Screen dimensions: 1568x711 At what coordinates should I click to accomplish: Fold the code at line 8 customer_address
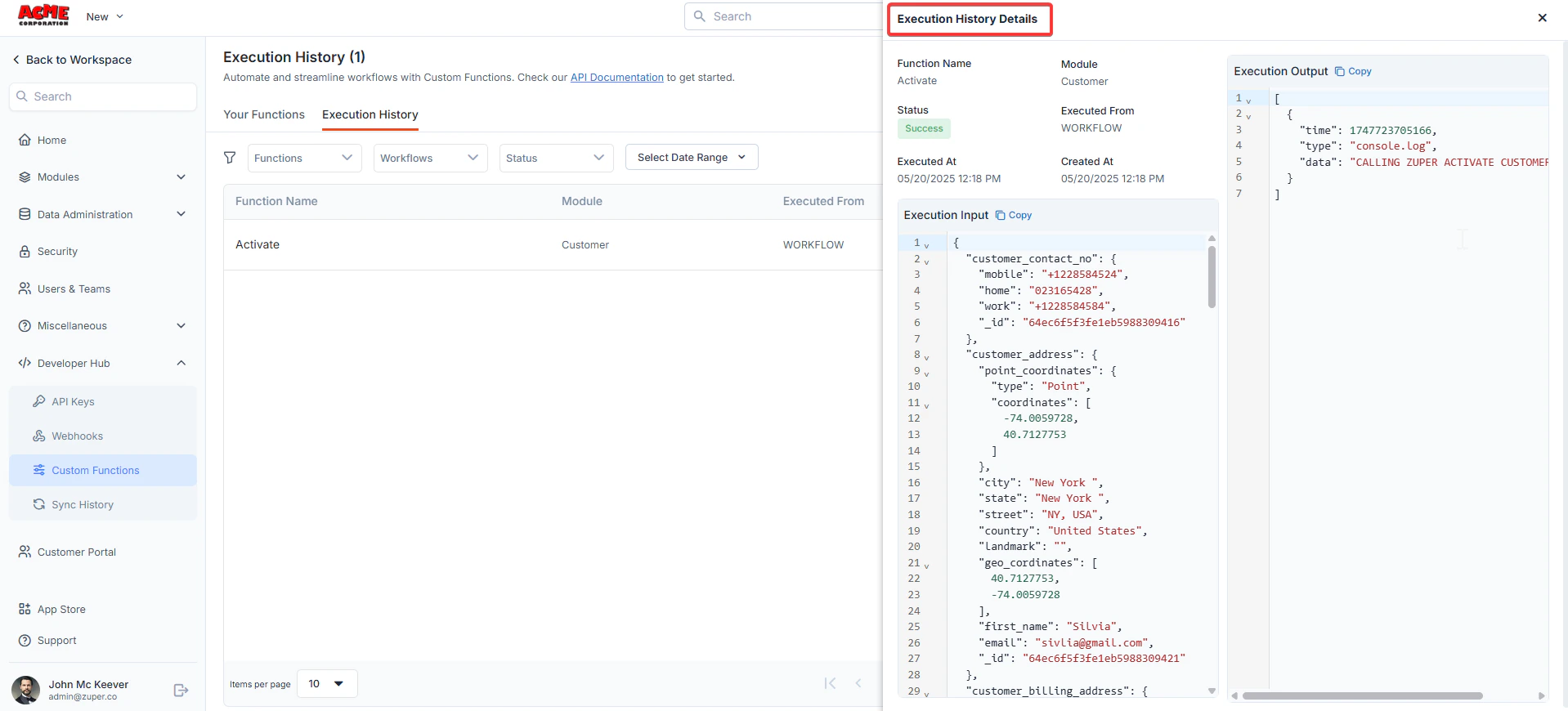pos(926,356)
